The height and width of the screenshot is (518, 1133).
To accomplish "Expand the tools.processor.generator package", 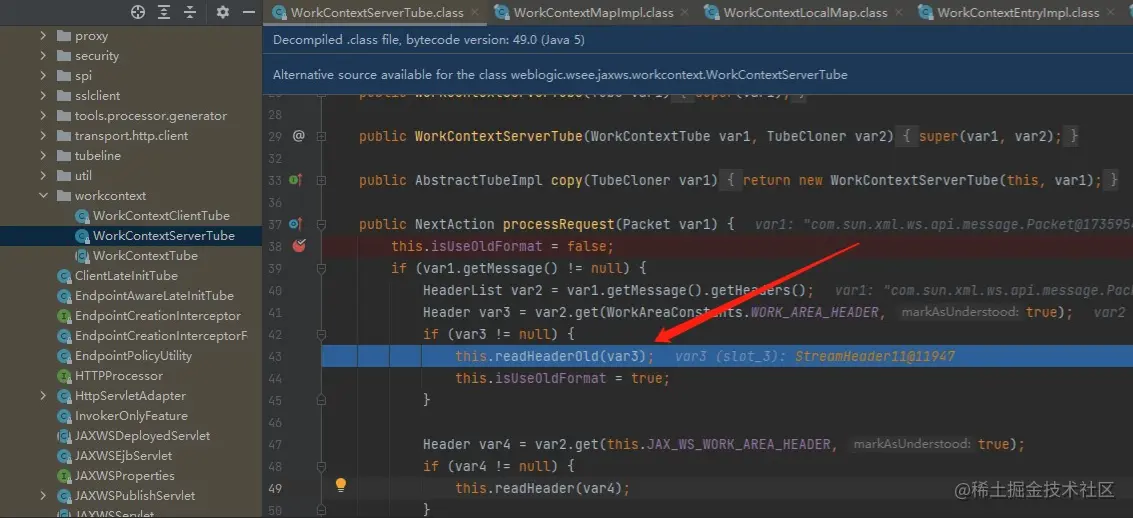I will 43,116.
